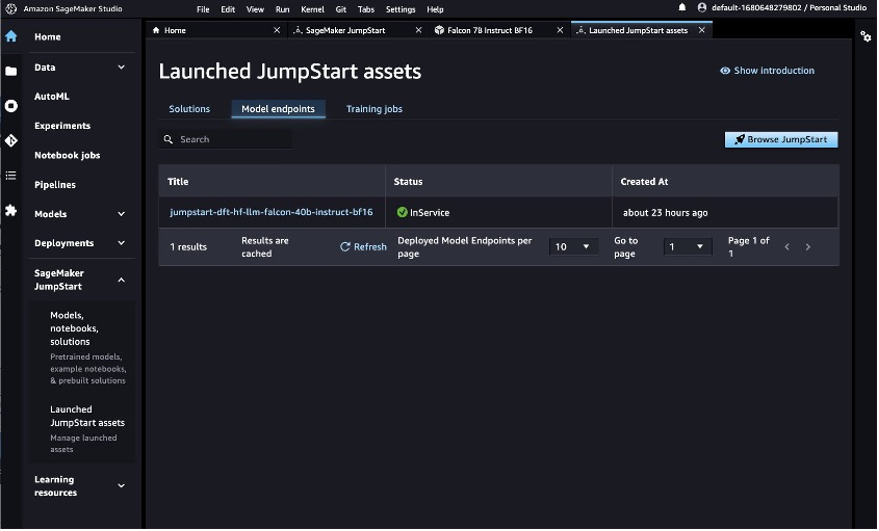
Task: Click the green InService status icon
Action: click(x=402, y=213)
